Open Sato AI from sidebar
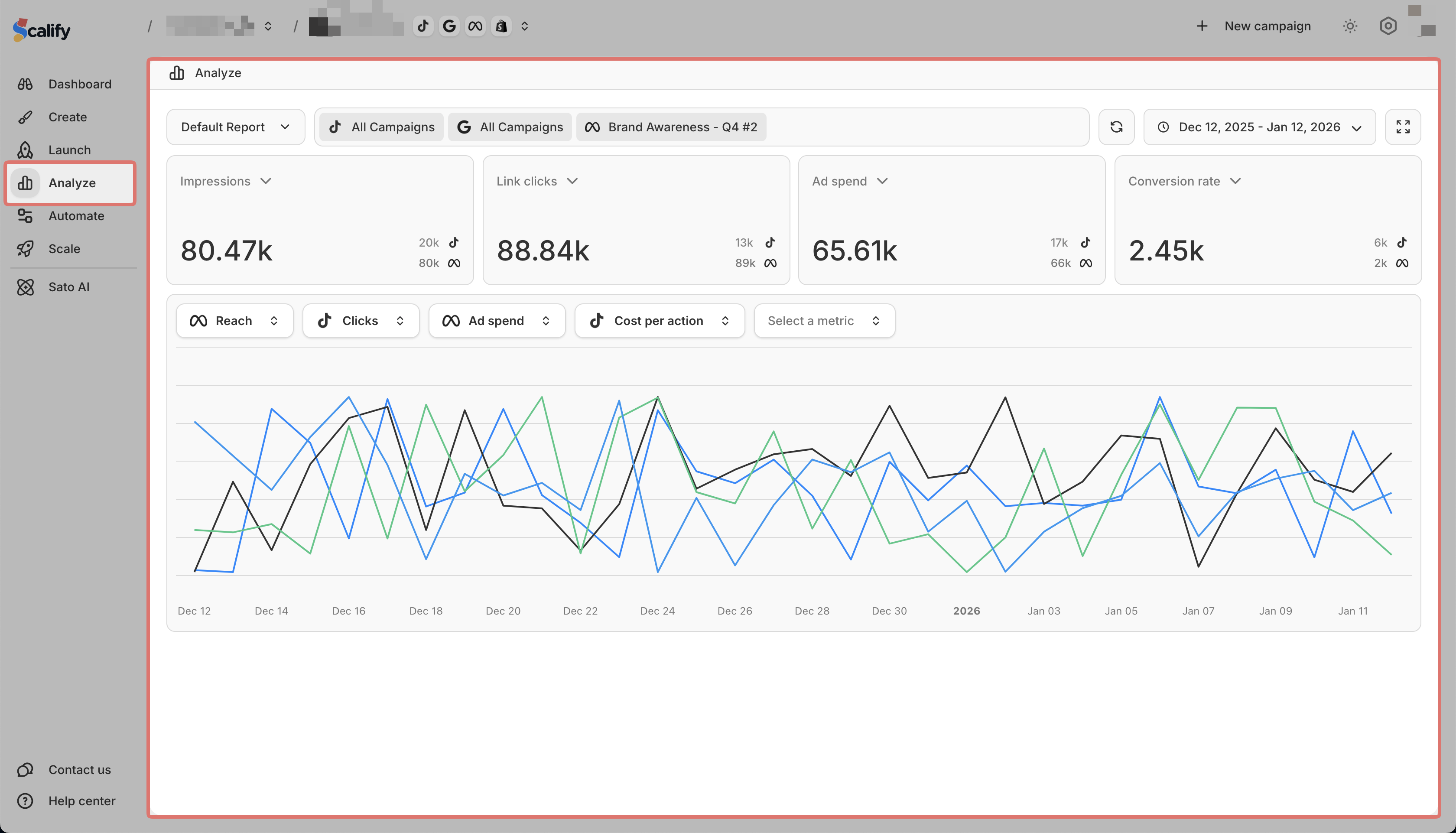This screenshot has width=1456, height=833. (x=68, y=286)
